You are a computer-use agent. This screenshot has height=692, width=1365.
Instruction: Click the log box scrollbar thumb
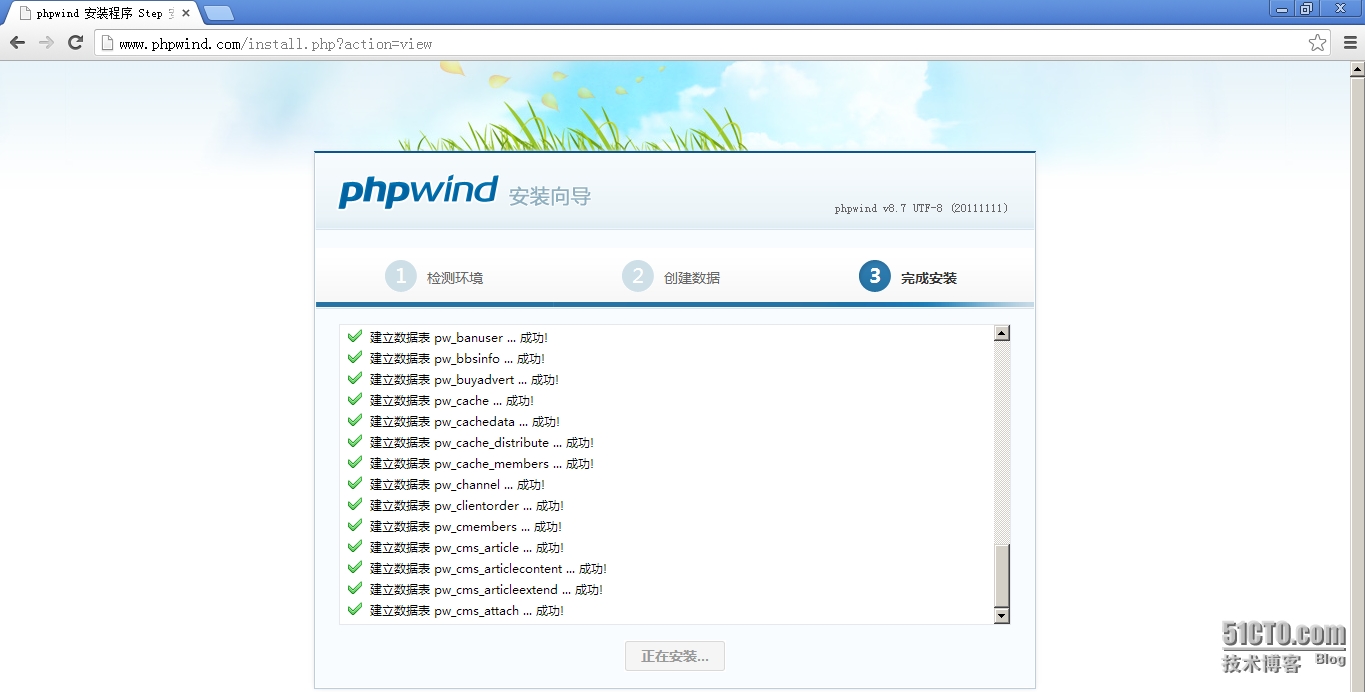pyautogui.click(x=1002, y=575)
